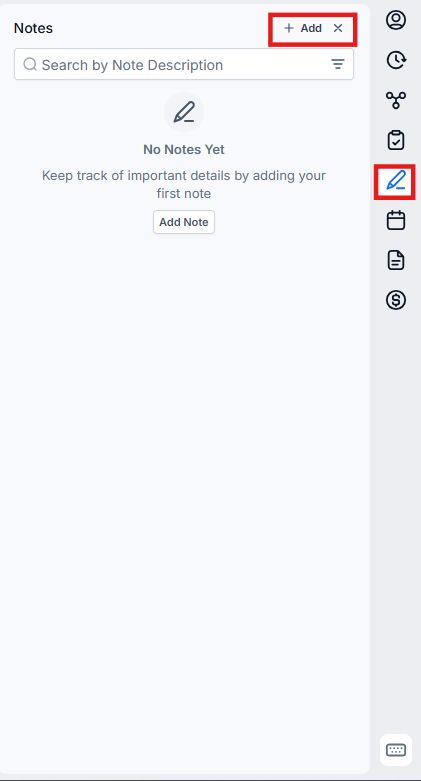This screenshot has width=421, height=781.
Task: Click the No Notes Yet heading text
Action: [x=184, y=149]
